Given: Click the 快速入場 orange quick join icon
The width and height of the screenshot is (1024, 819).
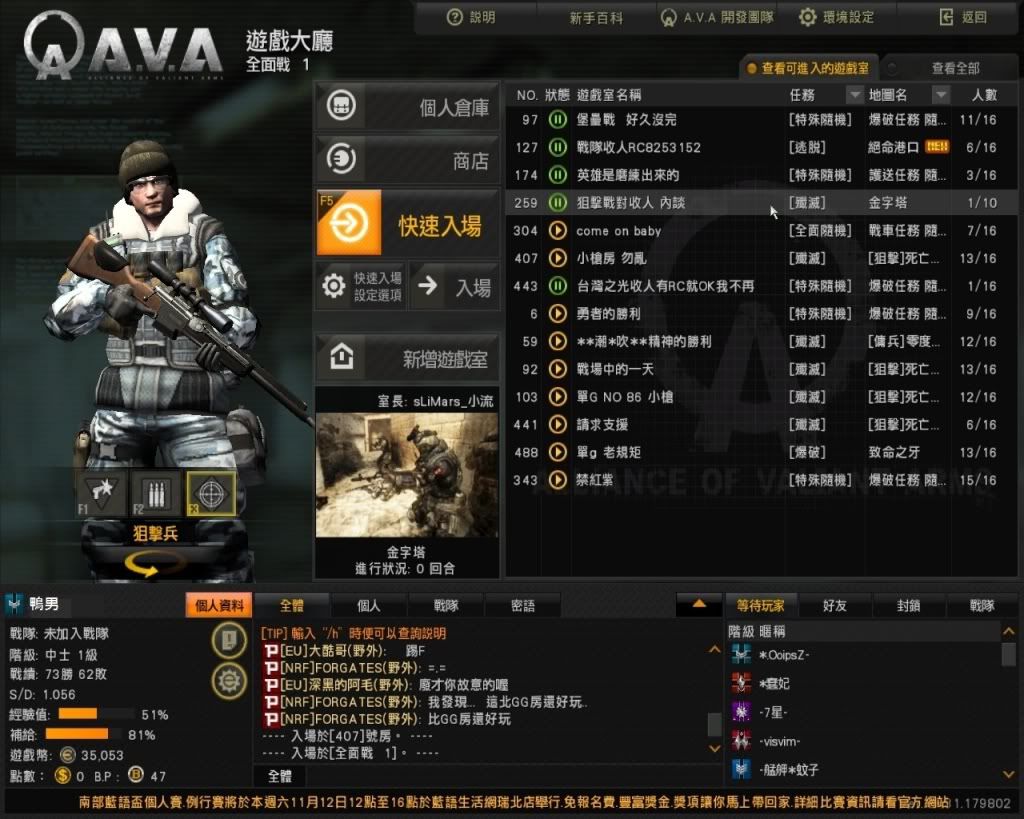Looking at the screenshot, I should point(349,223).
